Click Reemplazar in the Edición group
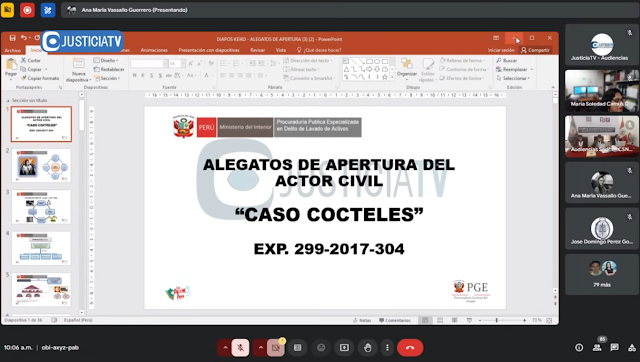The width and height of the screenshot is (640, 362). [x=514, y=69]
